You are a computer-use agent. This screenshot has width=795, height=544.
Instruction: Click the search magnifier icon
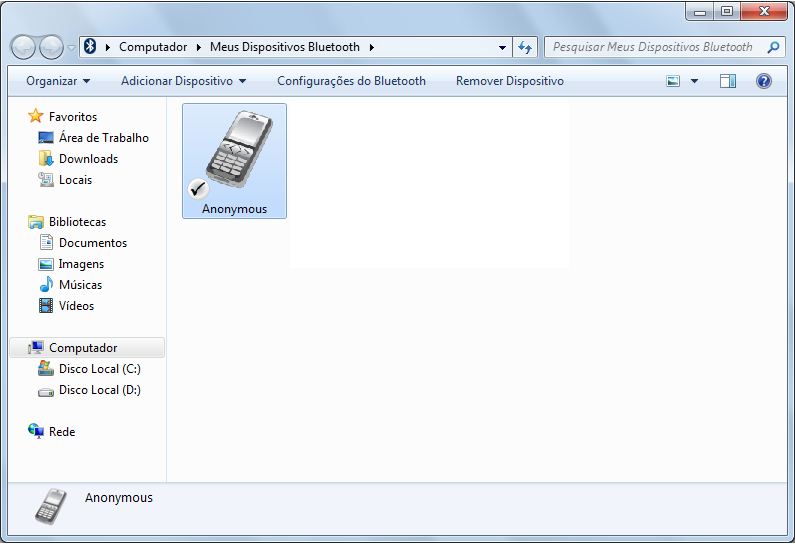click(773, 47)
